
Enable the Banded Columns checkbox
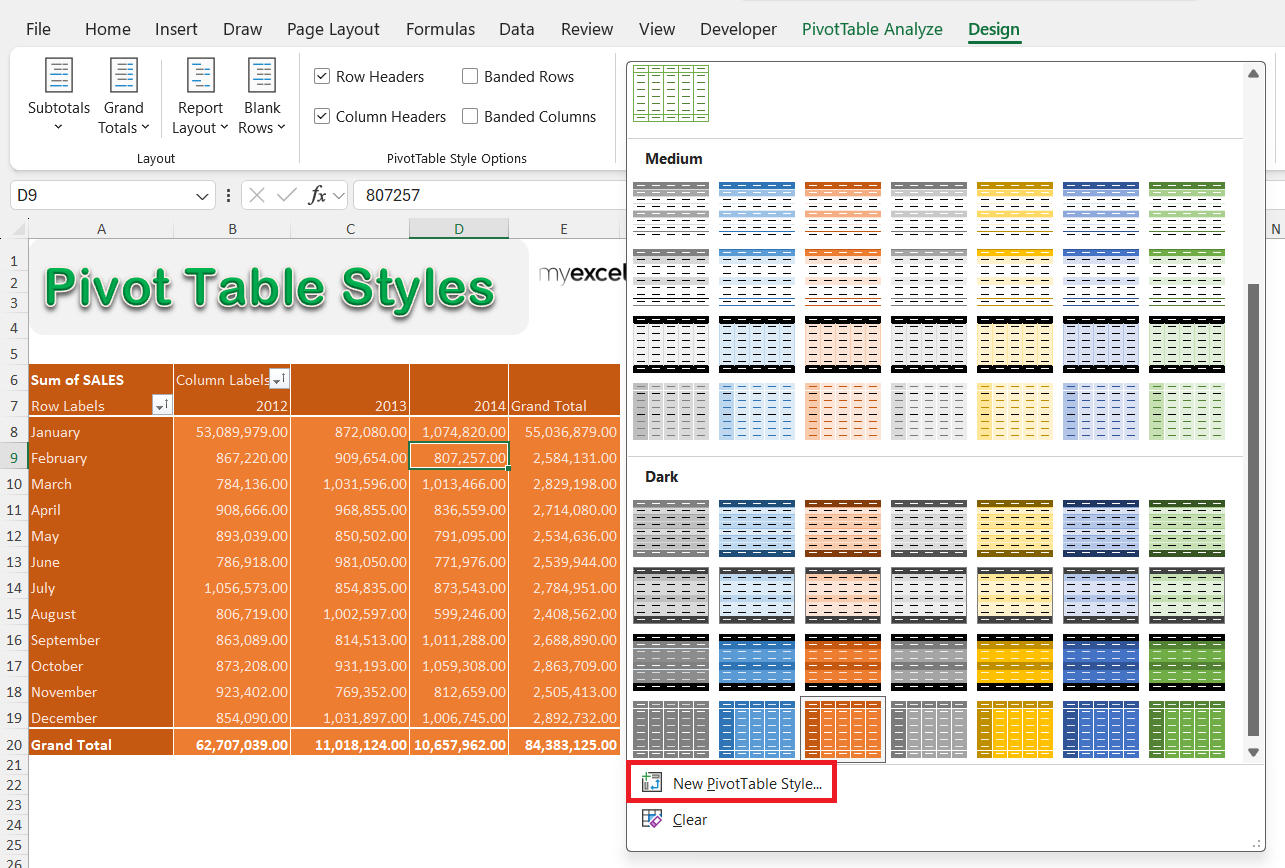coord(470,117)
